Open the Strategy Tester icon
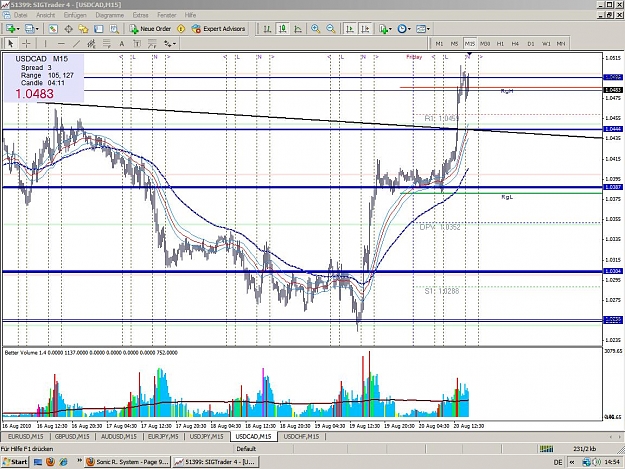625x469 pixels. click(114, 29)
